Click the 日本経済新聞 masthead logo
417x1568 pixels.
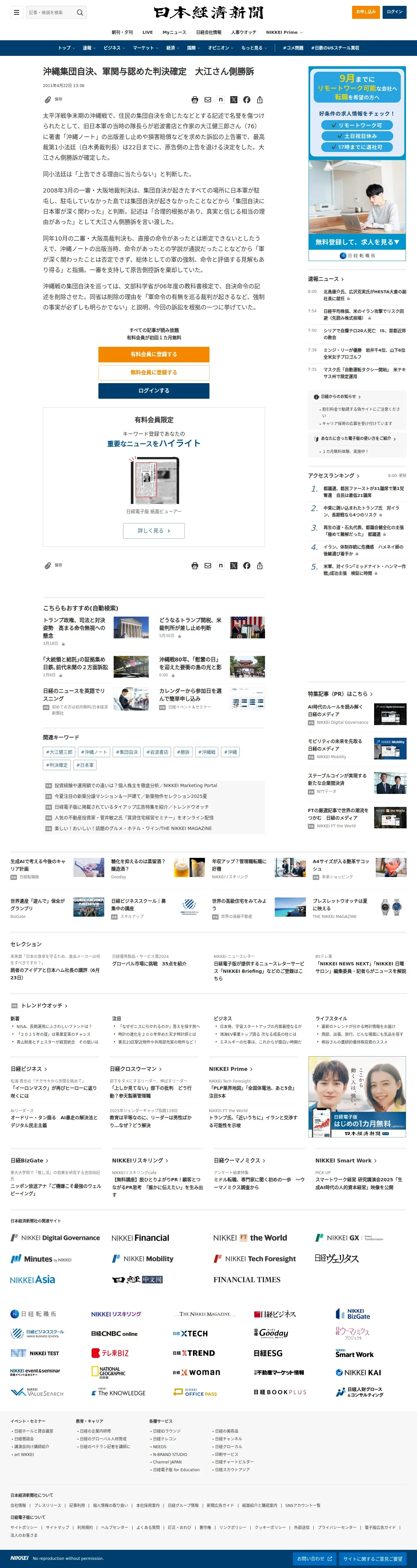tap(209, 12)
